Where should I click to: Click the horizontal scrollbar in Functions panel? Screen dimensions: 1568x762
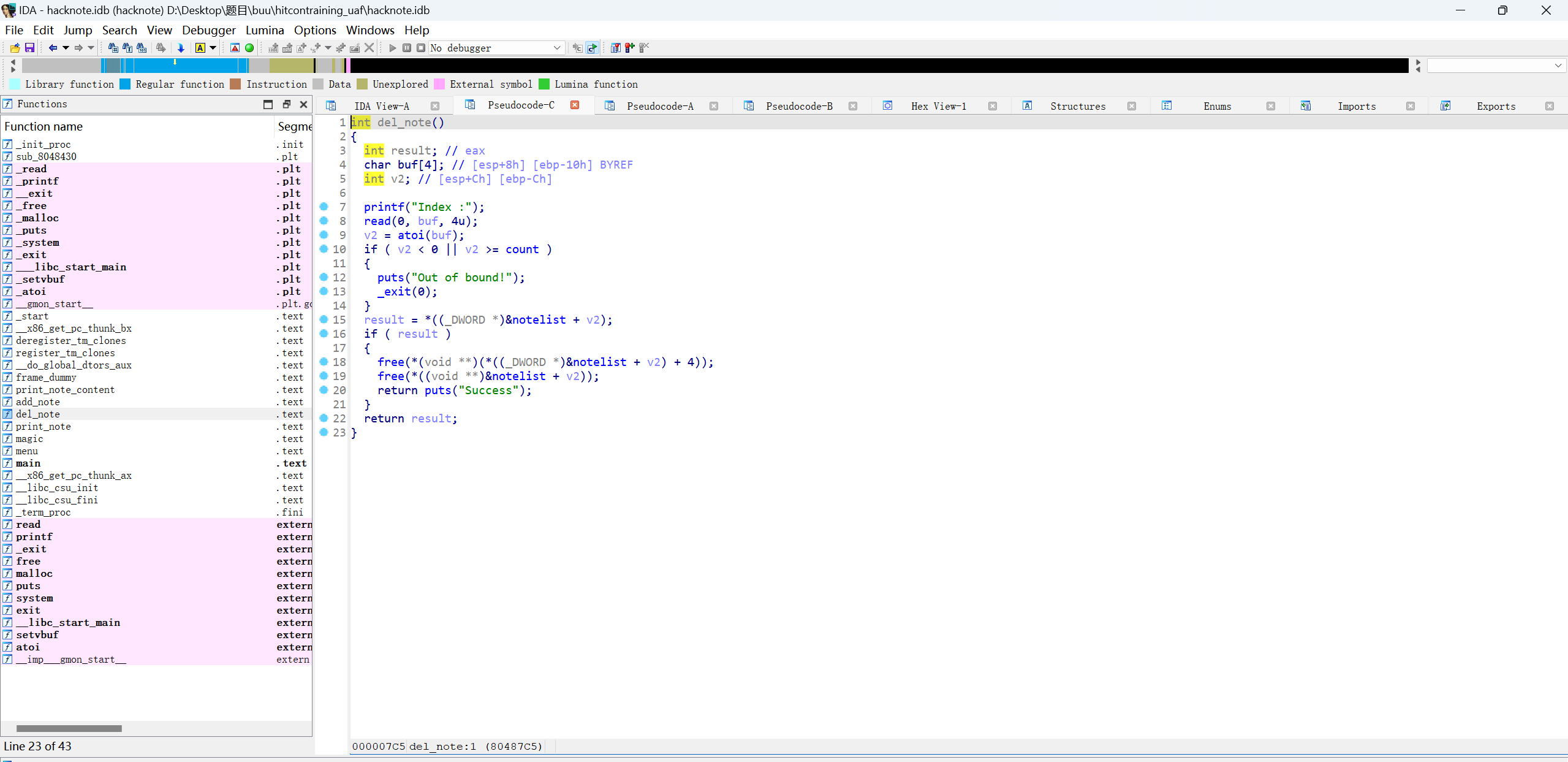(69, 728)
